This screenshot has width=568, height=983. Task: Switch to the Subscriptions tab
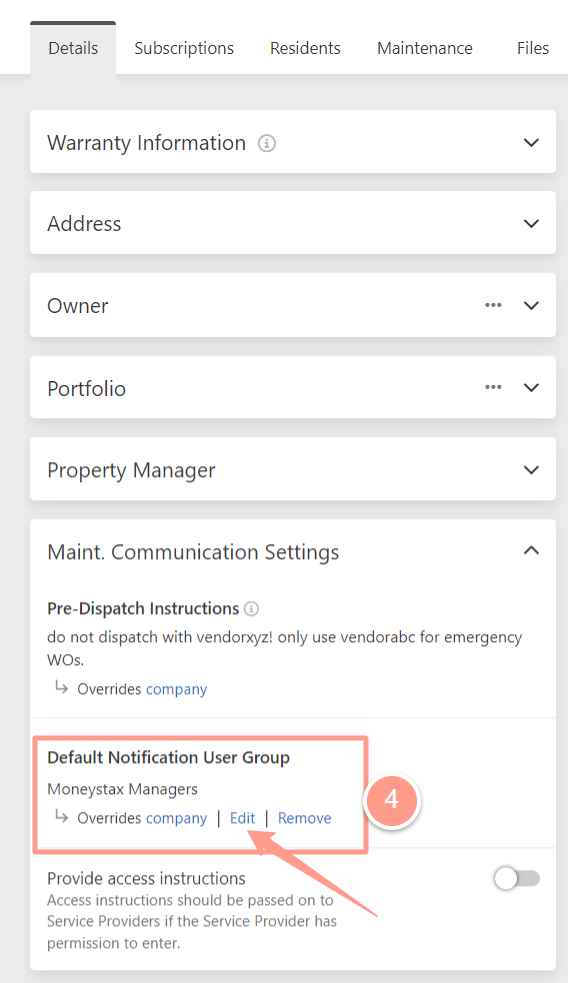[x=184, y=48]
